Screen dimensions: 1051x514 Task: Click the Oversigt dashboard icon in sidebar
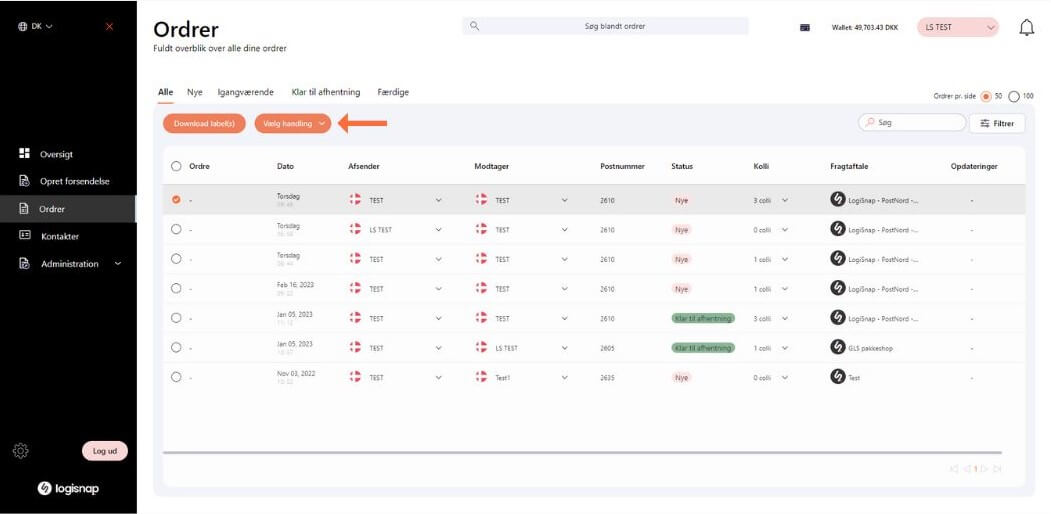pos(25,154)
